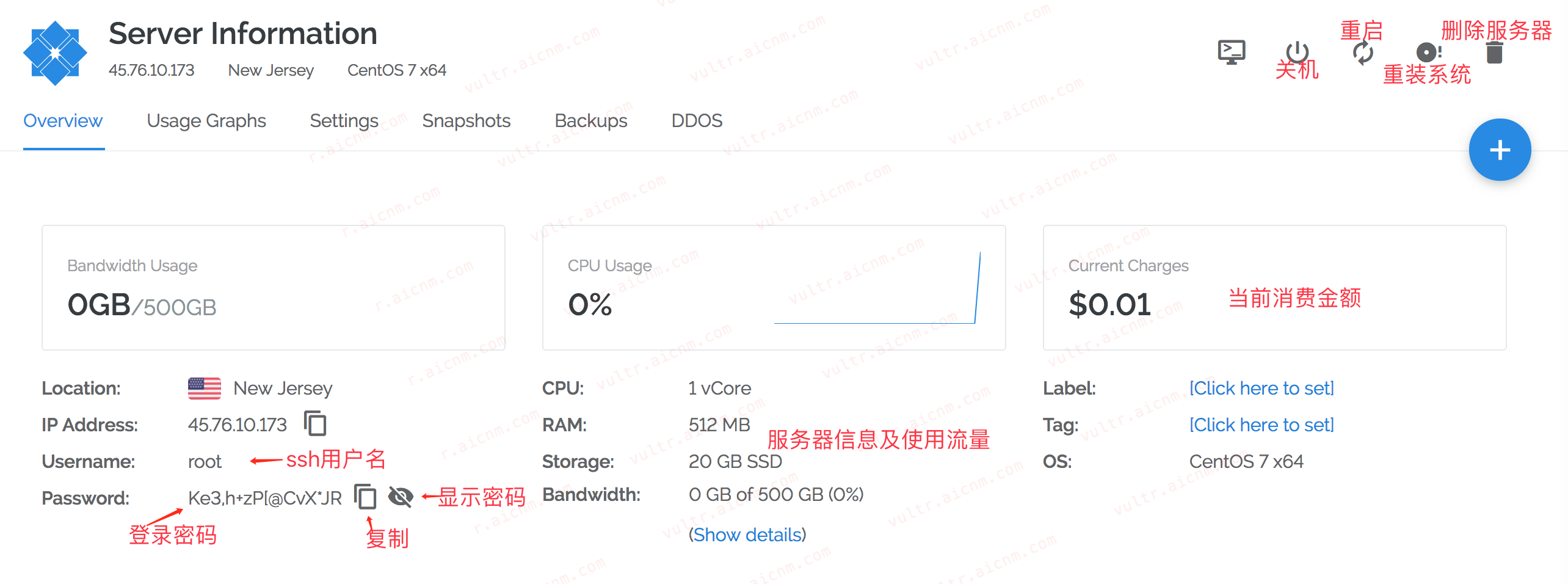Go to the Settings tab
This screenshot has height=584, width=1568.
coord(344,121)
